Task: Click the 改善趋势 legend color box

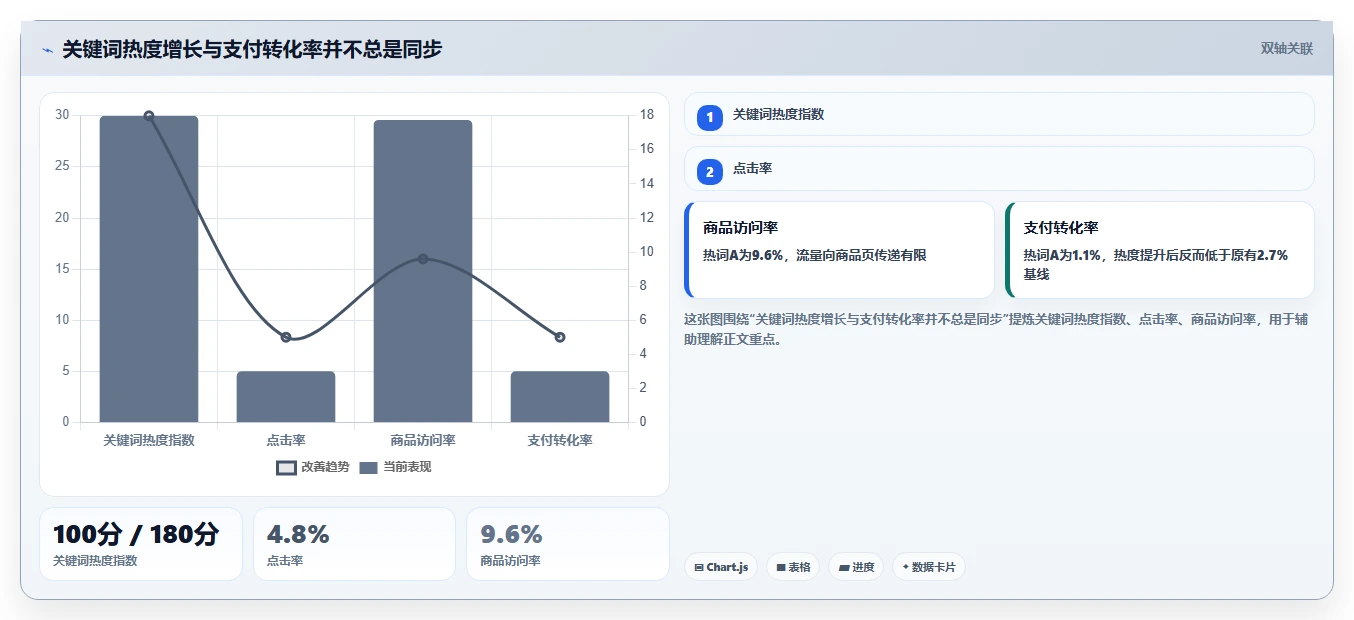Action: (x=286, y=467)
